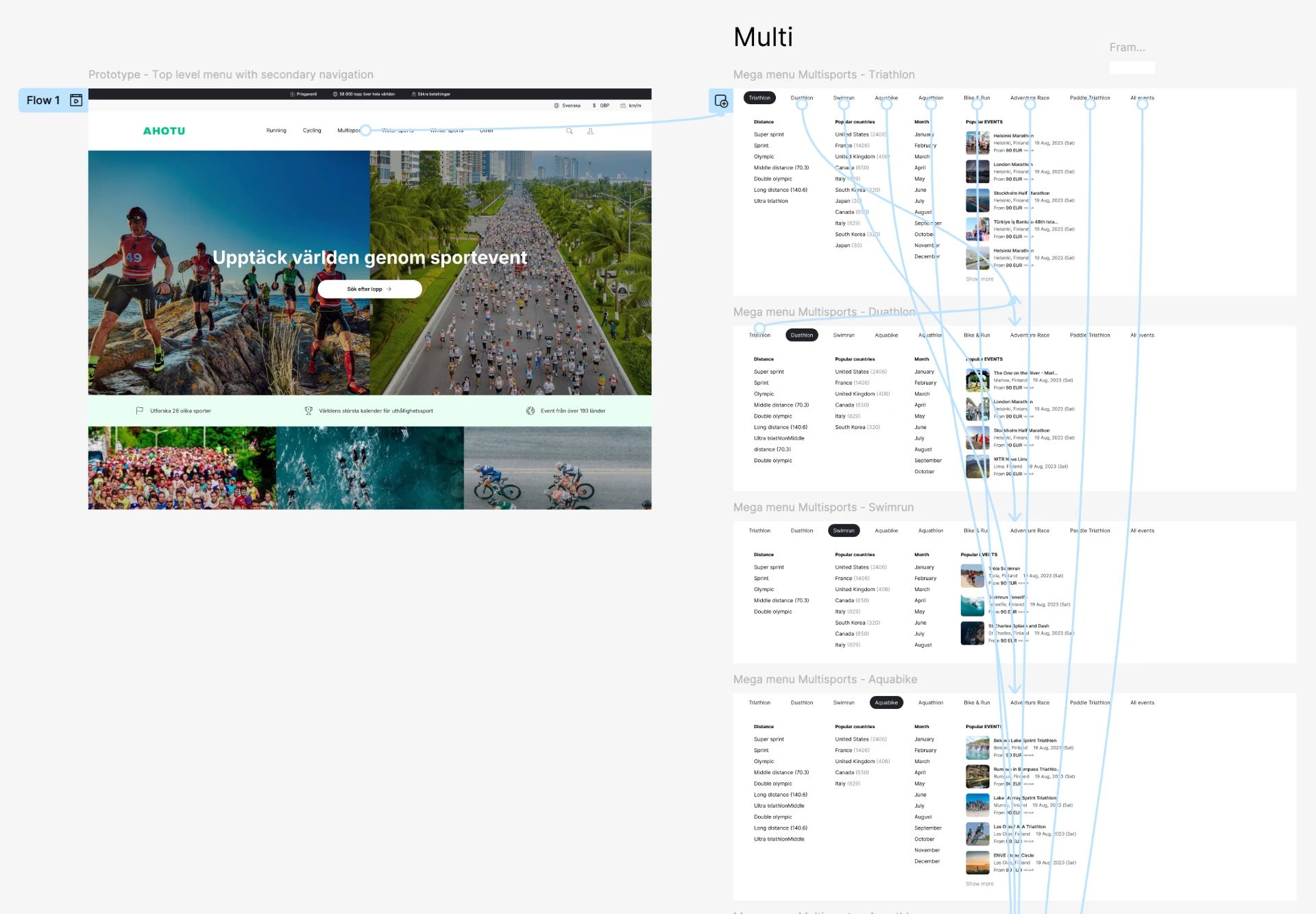
Task: Select the truncated Fram... frame label
Action: 1128,47
